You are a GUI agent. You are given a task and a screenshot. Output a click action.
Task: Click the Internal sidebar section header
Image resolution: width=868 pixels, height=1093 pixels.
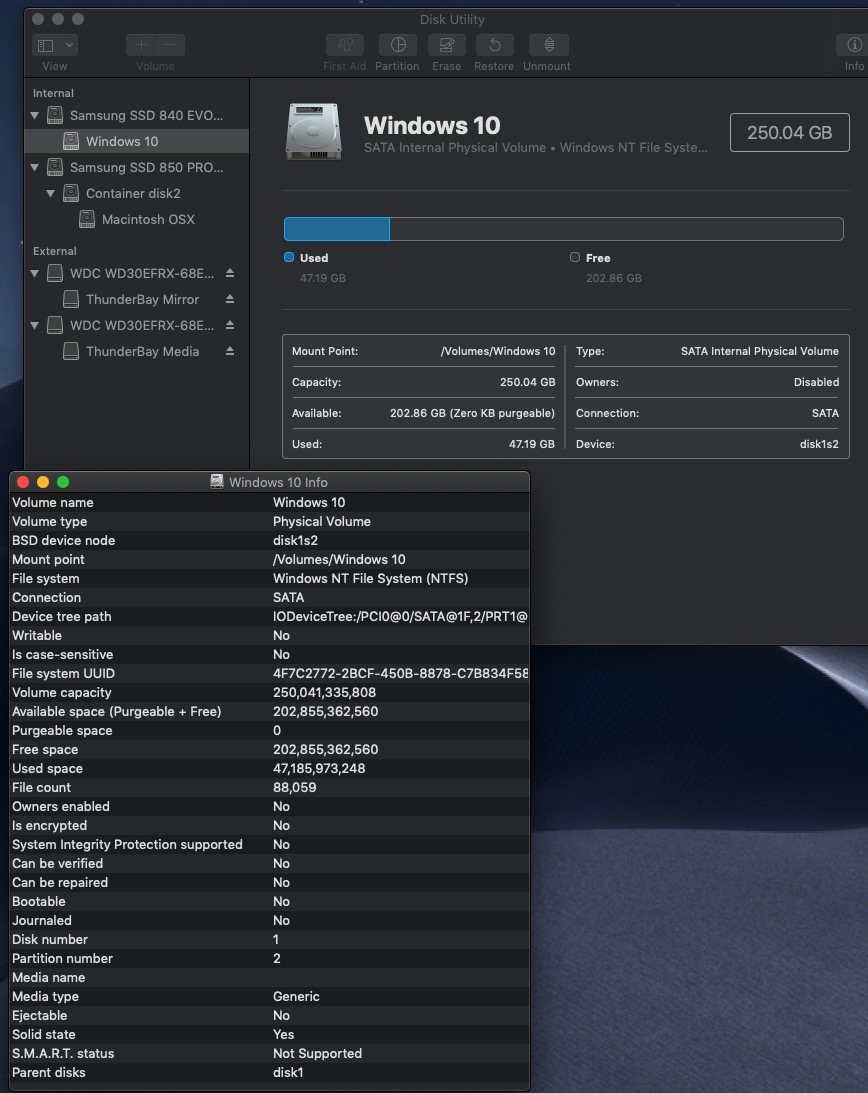coord(53,93)
